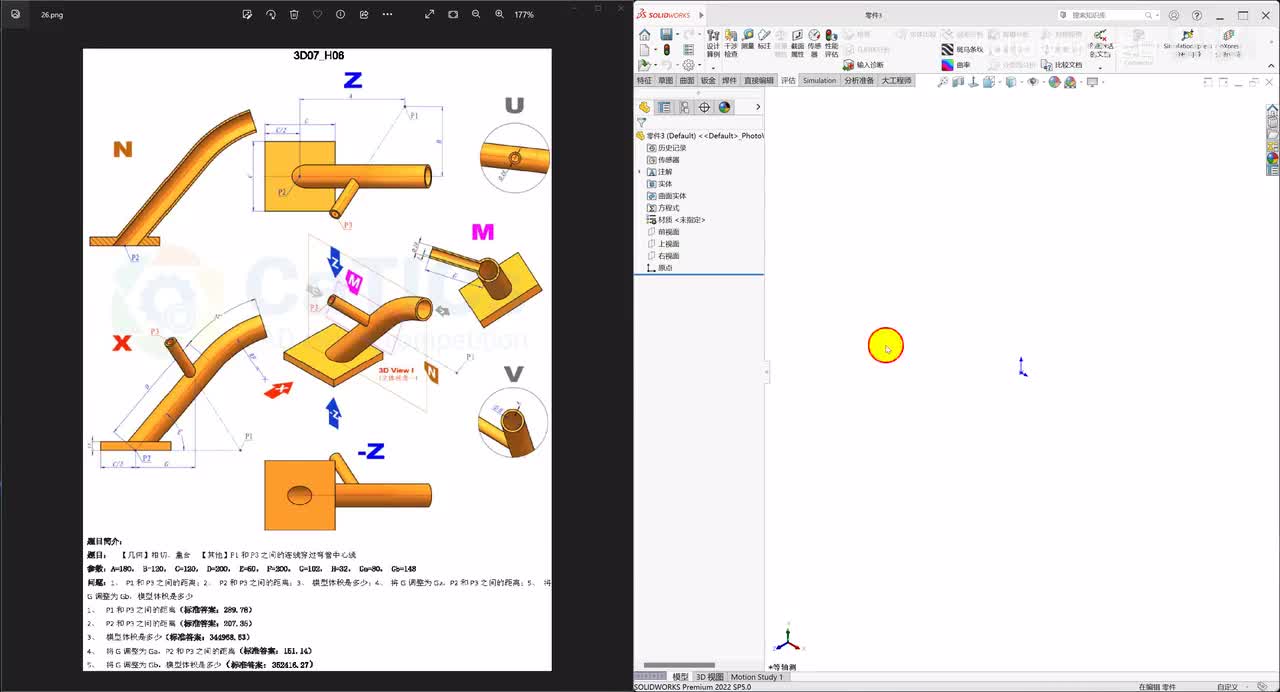
Task: Open the ConfigurationManager tab icon
Action: click(x=684, y=107)
